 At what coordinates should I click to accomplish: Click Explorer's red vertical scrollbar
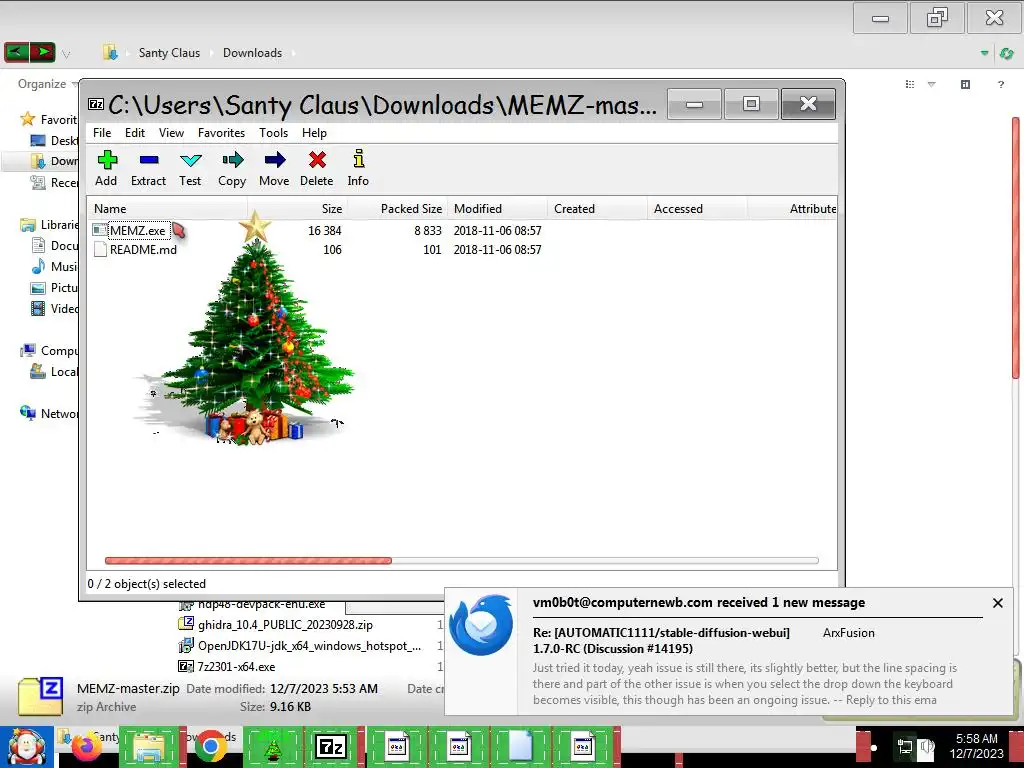tap(1016, 247)
